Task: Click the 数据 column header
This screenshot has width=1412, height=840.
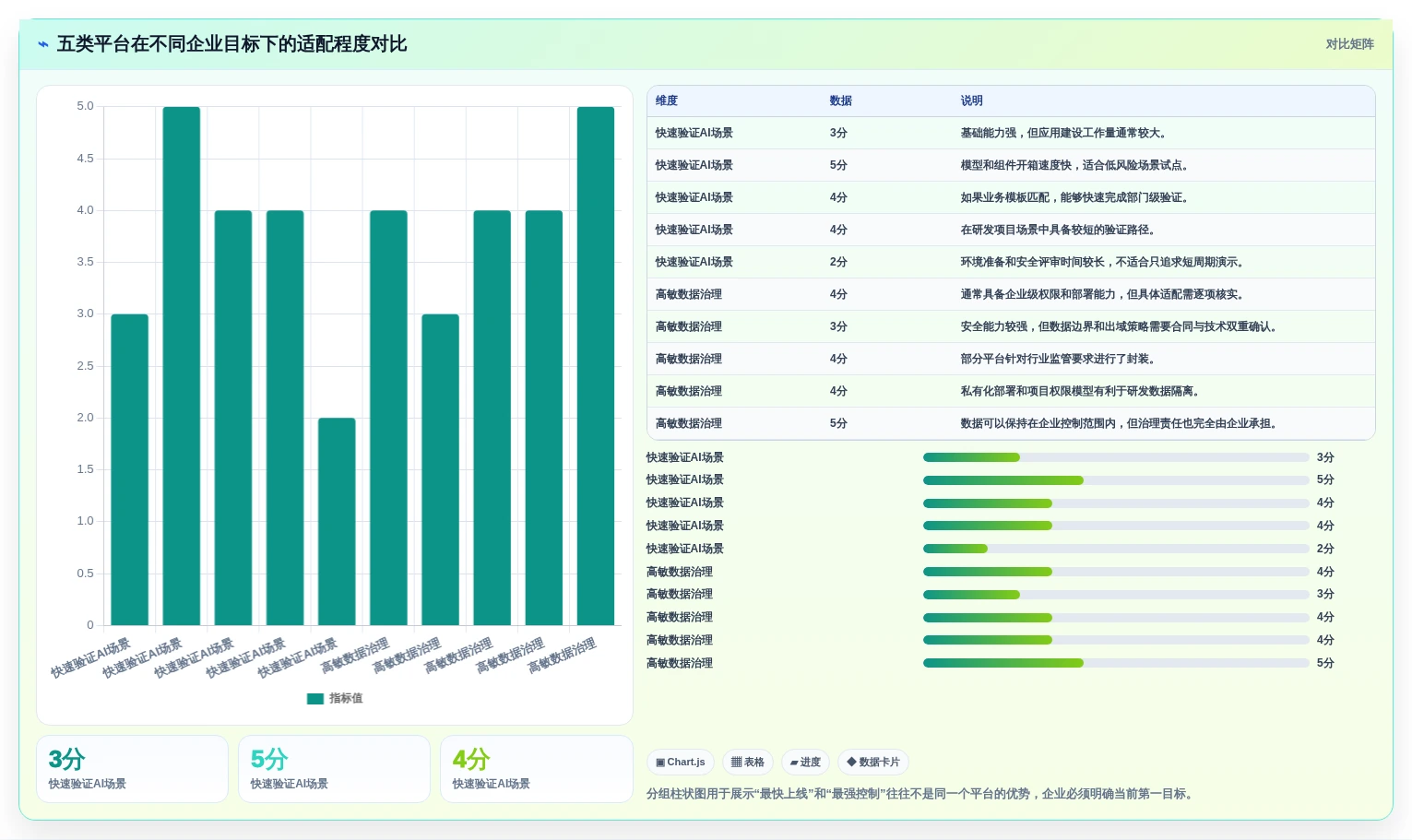Action: (x=841, y=101)
